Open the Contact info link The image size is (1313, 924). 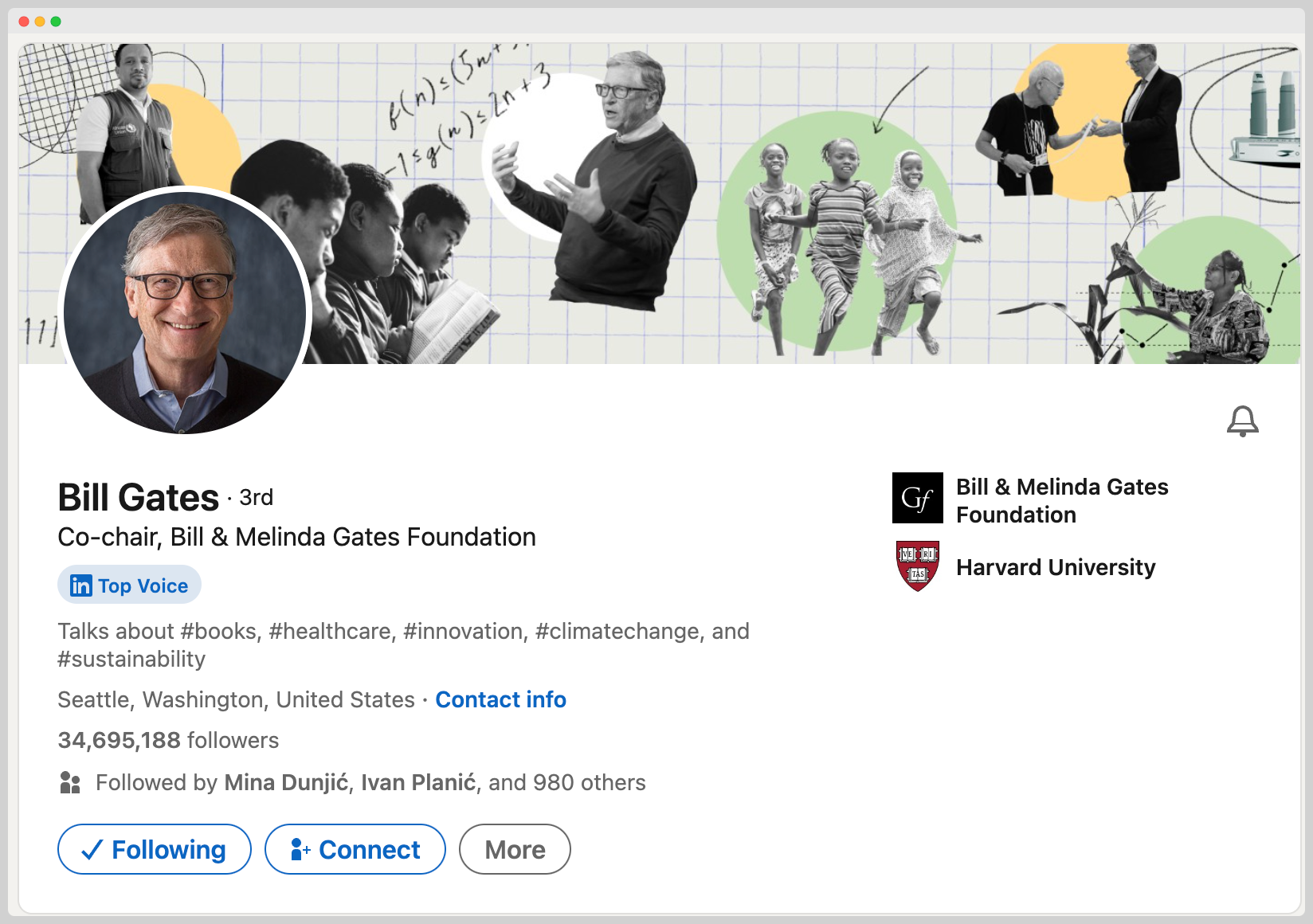click(500, 699)
